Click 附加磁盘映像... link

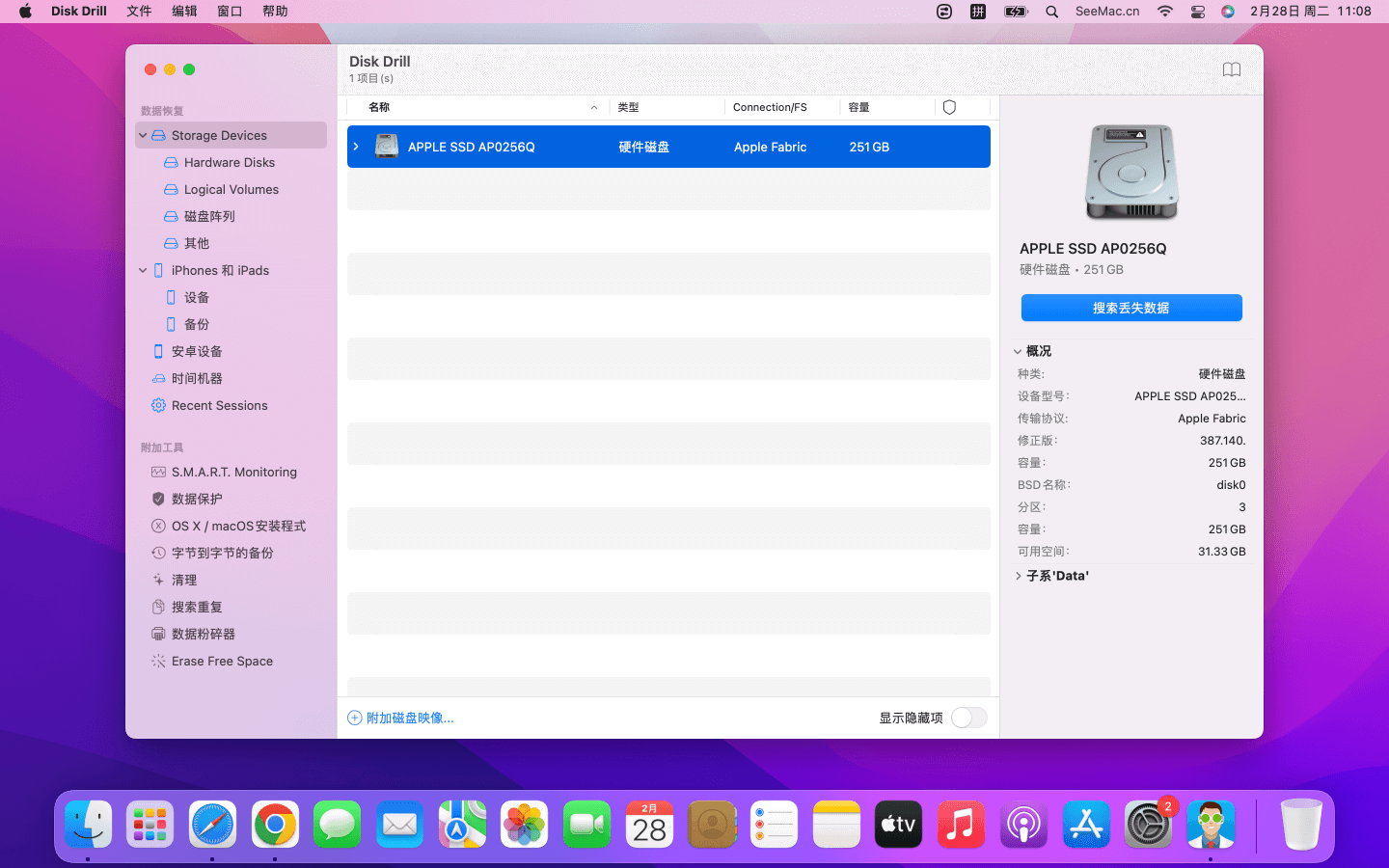tap(400, 718)
